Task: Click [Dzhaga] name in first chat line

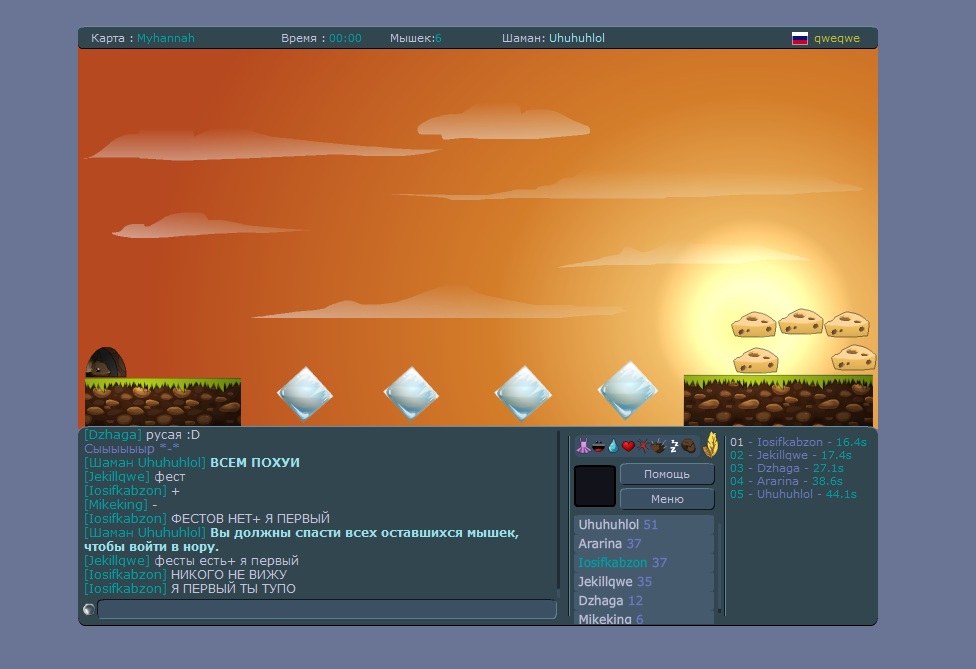Action: [113, 434]
